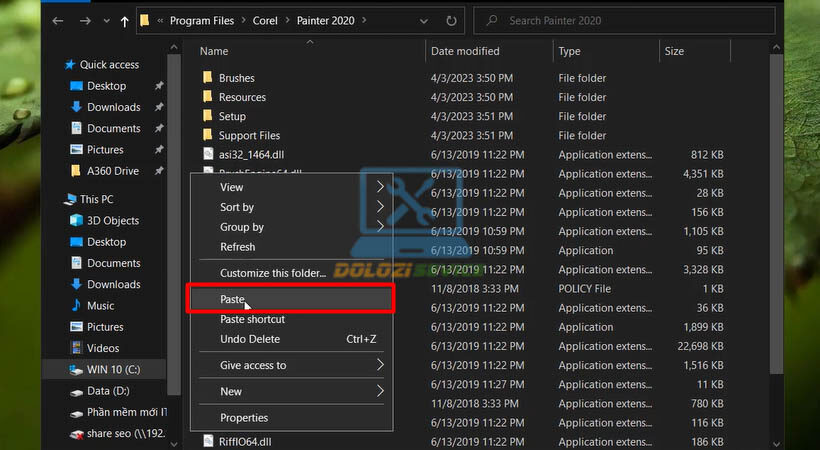Choose Customize this folder

(x=291, y=273)
